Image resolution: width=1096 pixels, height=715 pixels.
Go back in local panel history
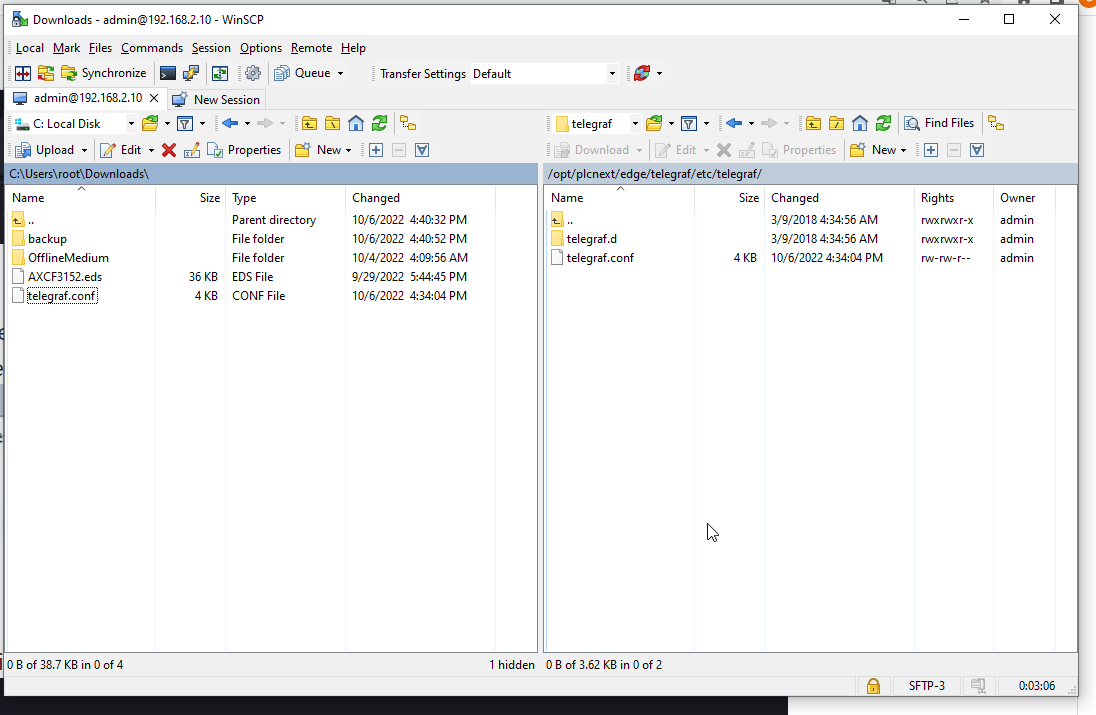[230, 124]
